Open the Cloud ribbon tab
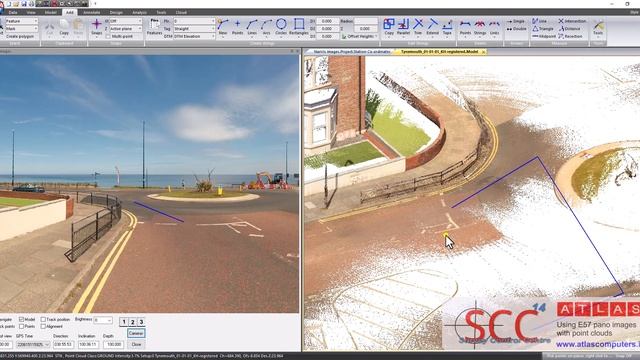Screen dimensions: 640x360 [x=181, y=12]
